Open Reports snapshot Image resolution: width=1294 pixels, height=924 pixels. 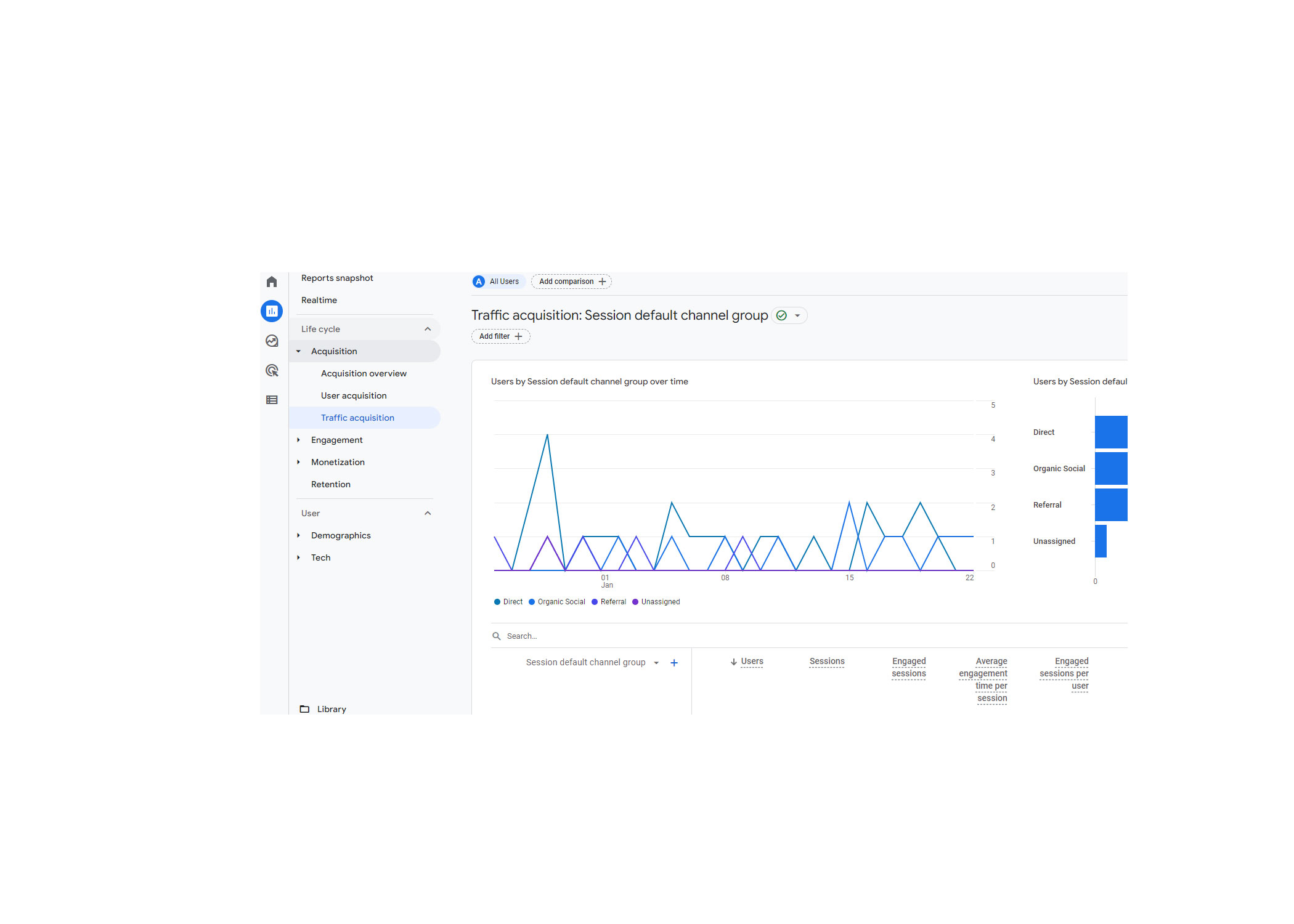(337, 278)
